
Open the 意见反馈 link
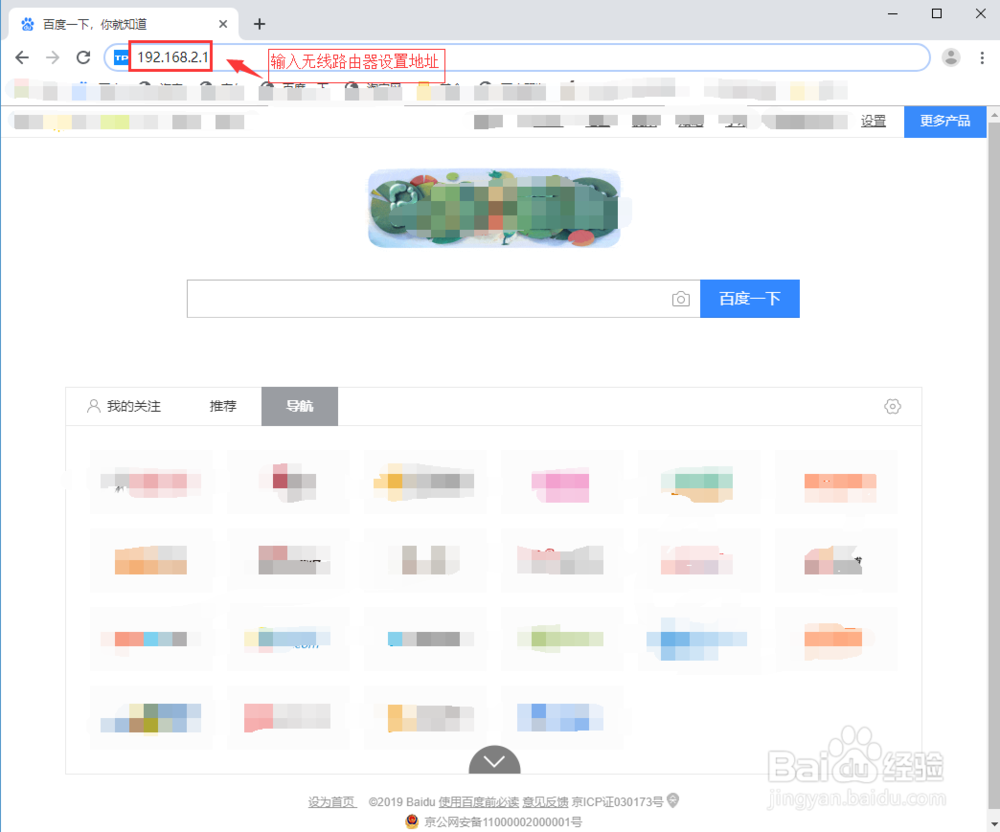coord(545,802)
